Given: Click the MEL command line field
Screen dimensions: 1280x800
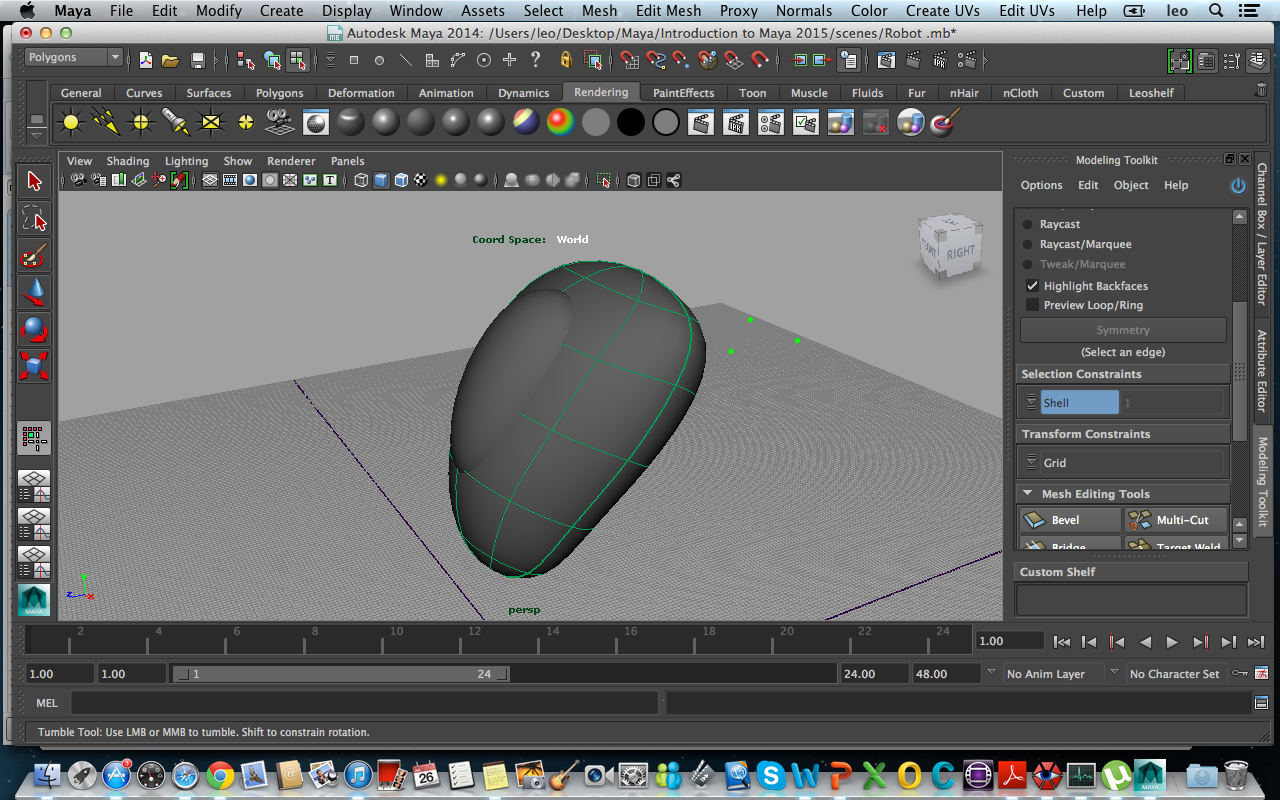Looking at the screenshot, I should click(x=364, y=703).
